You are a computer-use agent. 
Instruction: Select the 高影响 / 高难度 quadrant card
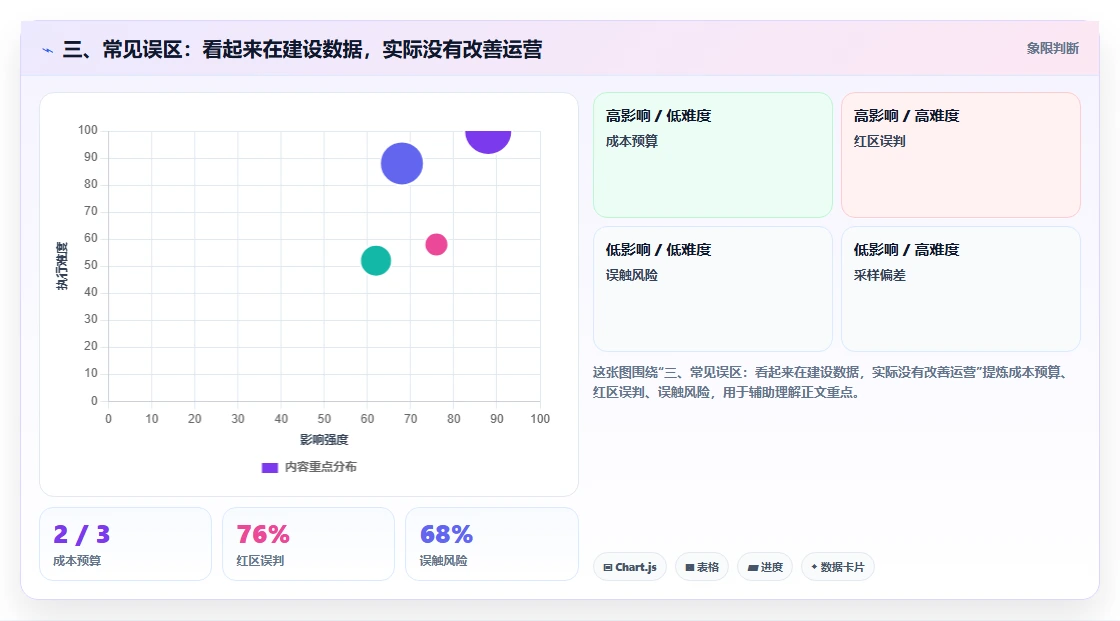pyautogui.click(x=960, y=154)
